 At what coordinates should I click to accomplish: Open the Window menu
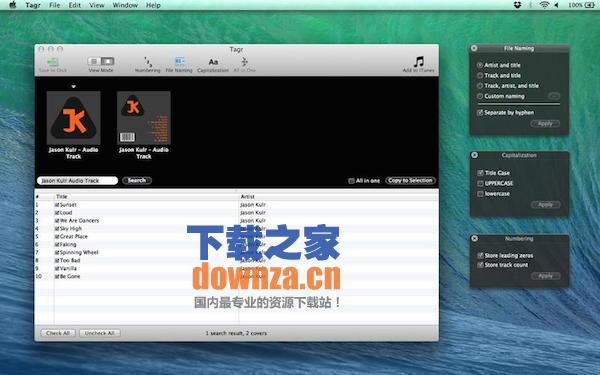(x=125, y=5)
